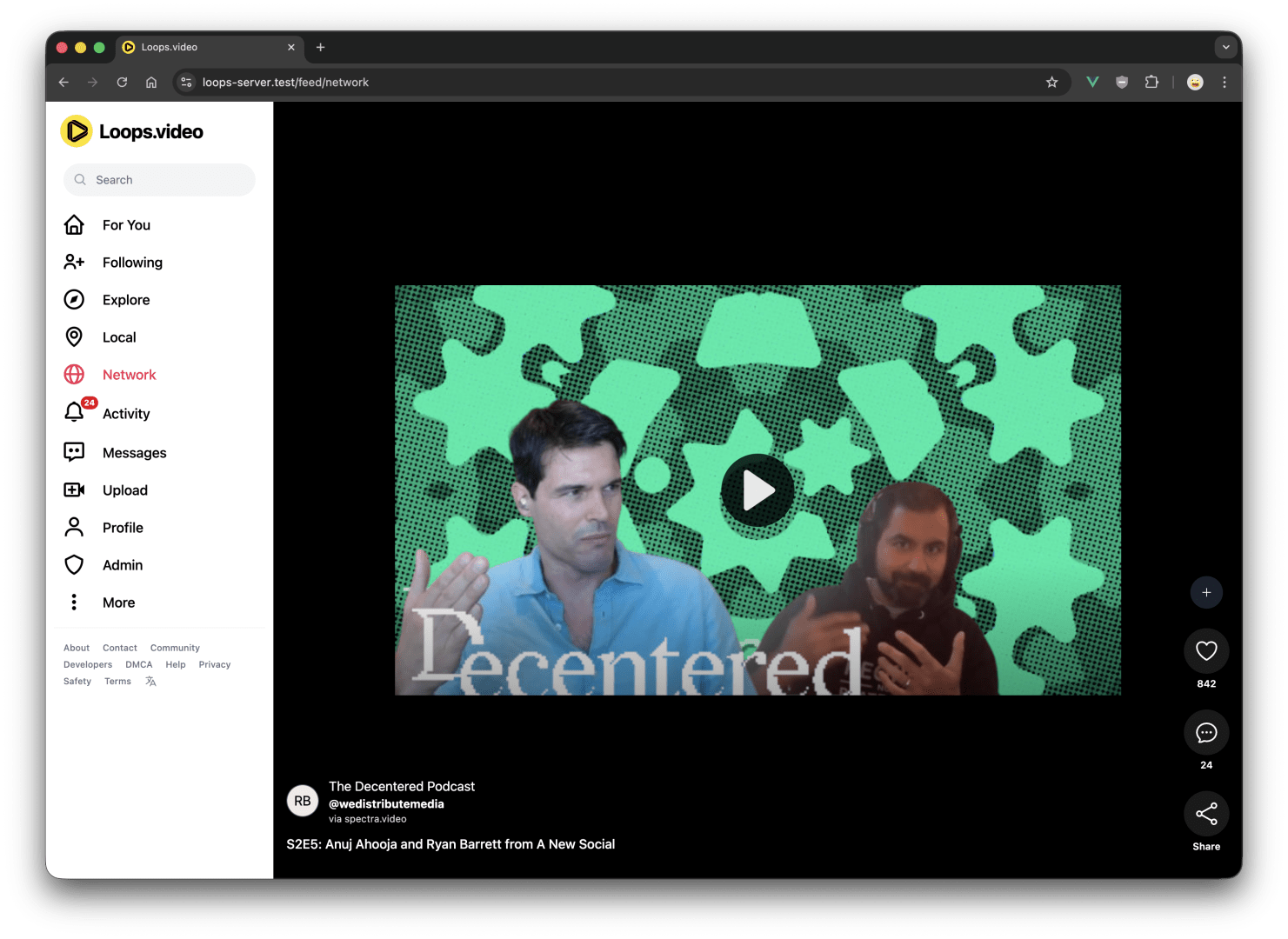
Task: Open the Local location icon
Action: point(75,336)
